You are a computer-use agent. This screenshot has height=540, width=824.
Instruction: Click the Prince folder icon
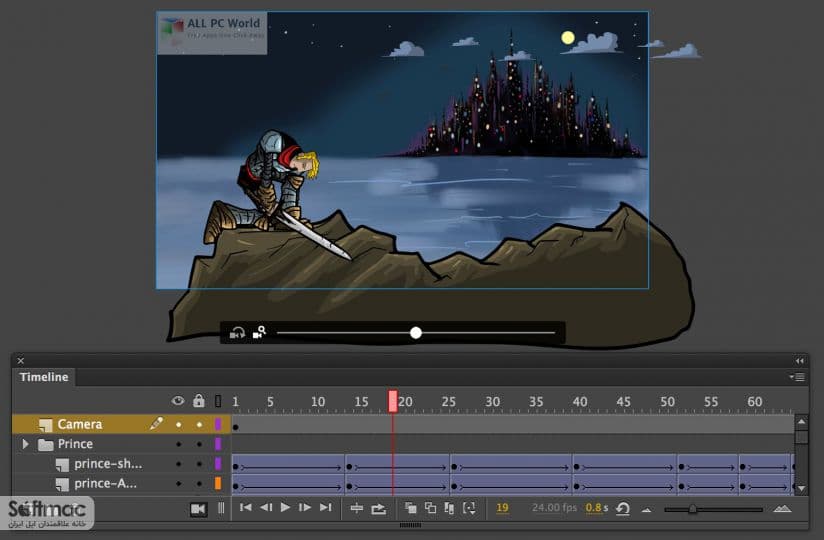point(46,444)
